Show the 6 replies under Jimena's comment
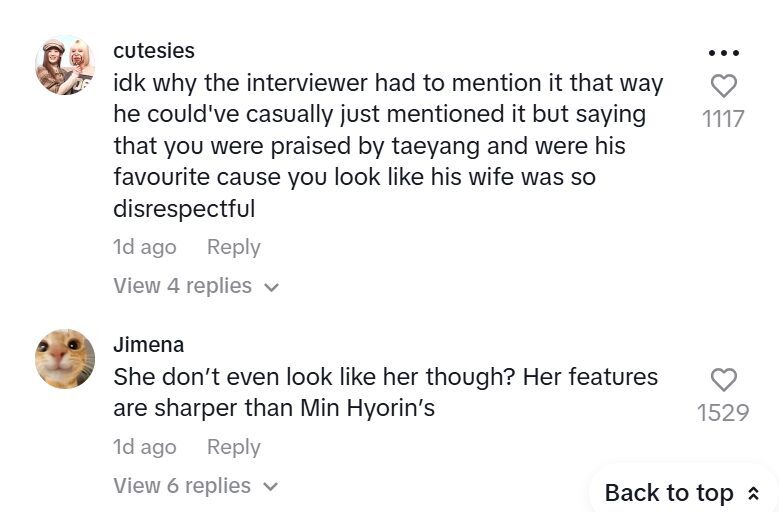Screen dimensions: 779x512 point(182,486)
